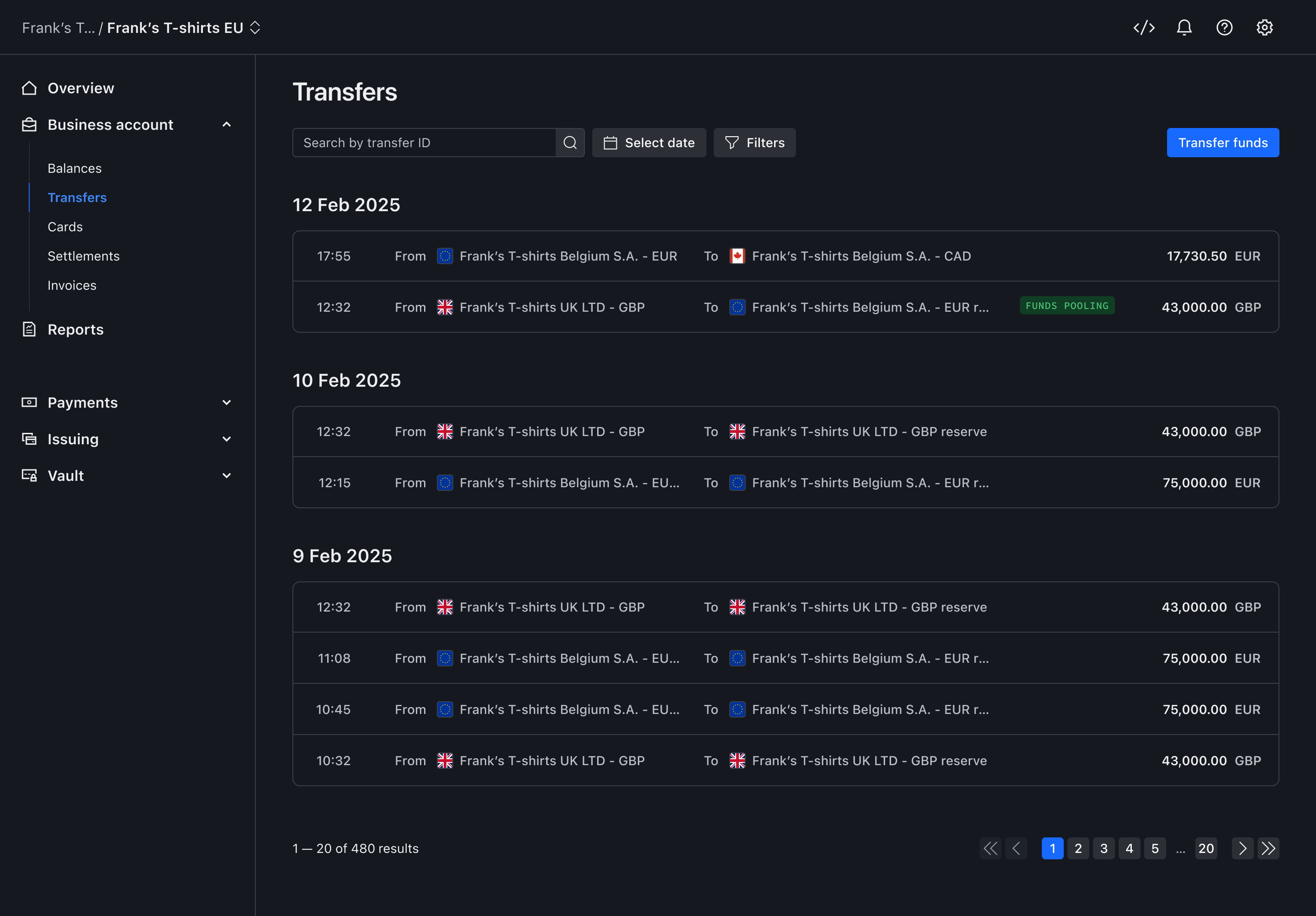Jump to last page with double-right arrows
1316x916 pixels.
(1268, 848)
